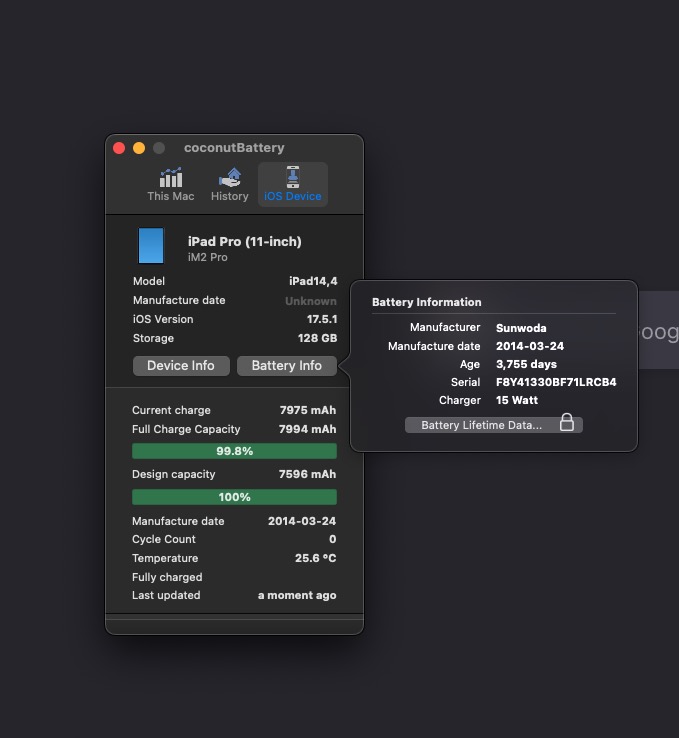Click the Battery Info button
Viewport: 679px width, 738px height.
287,366
